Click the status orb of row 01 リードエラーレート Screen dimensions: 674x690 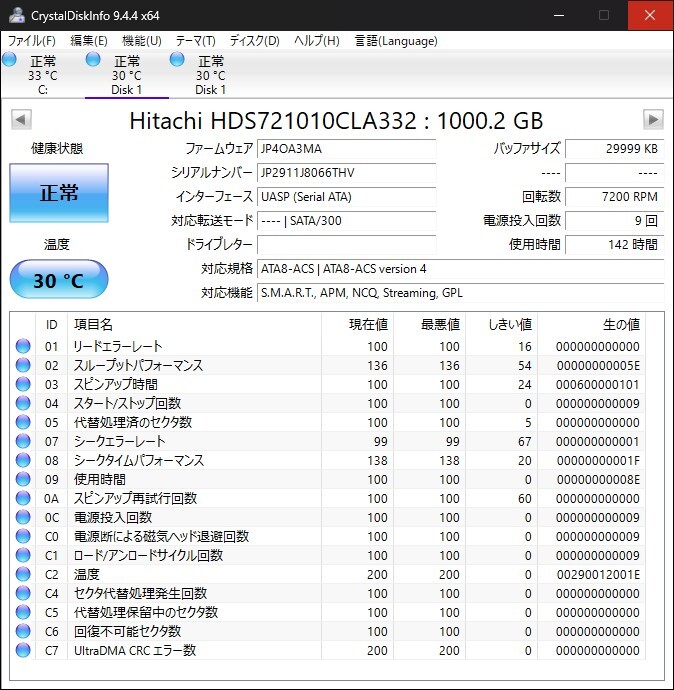[x=23, y=346]
